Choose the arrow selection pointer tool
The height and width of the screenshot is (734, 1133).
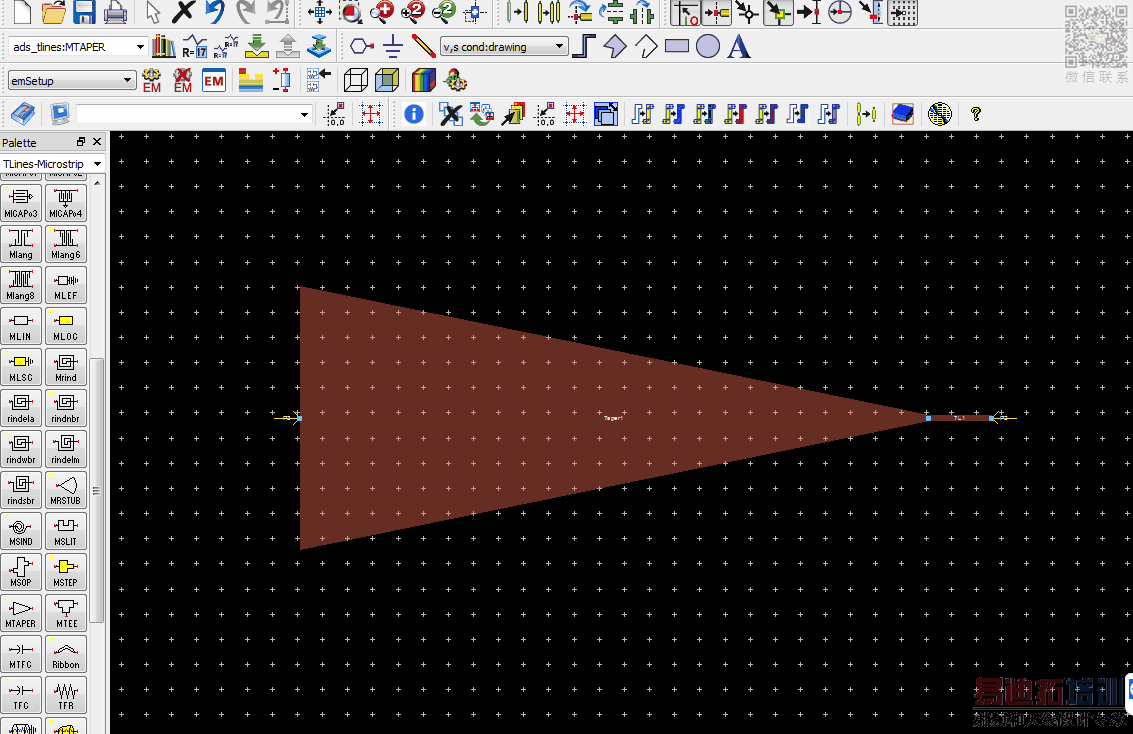[x=152, y=12]
